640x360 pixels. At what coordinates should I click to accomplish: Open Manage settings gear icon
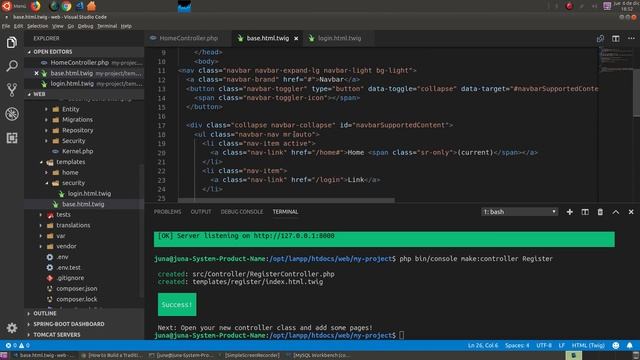(12, 328)
